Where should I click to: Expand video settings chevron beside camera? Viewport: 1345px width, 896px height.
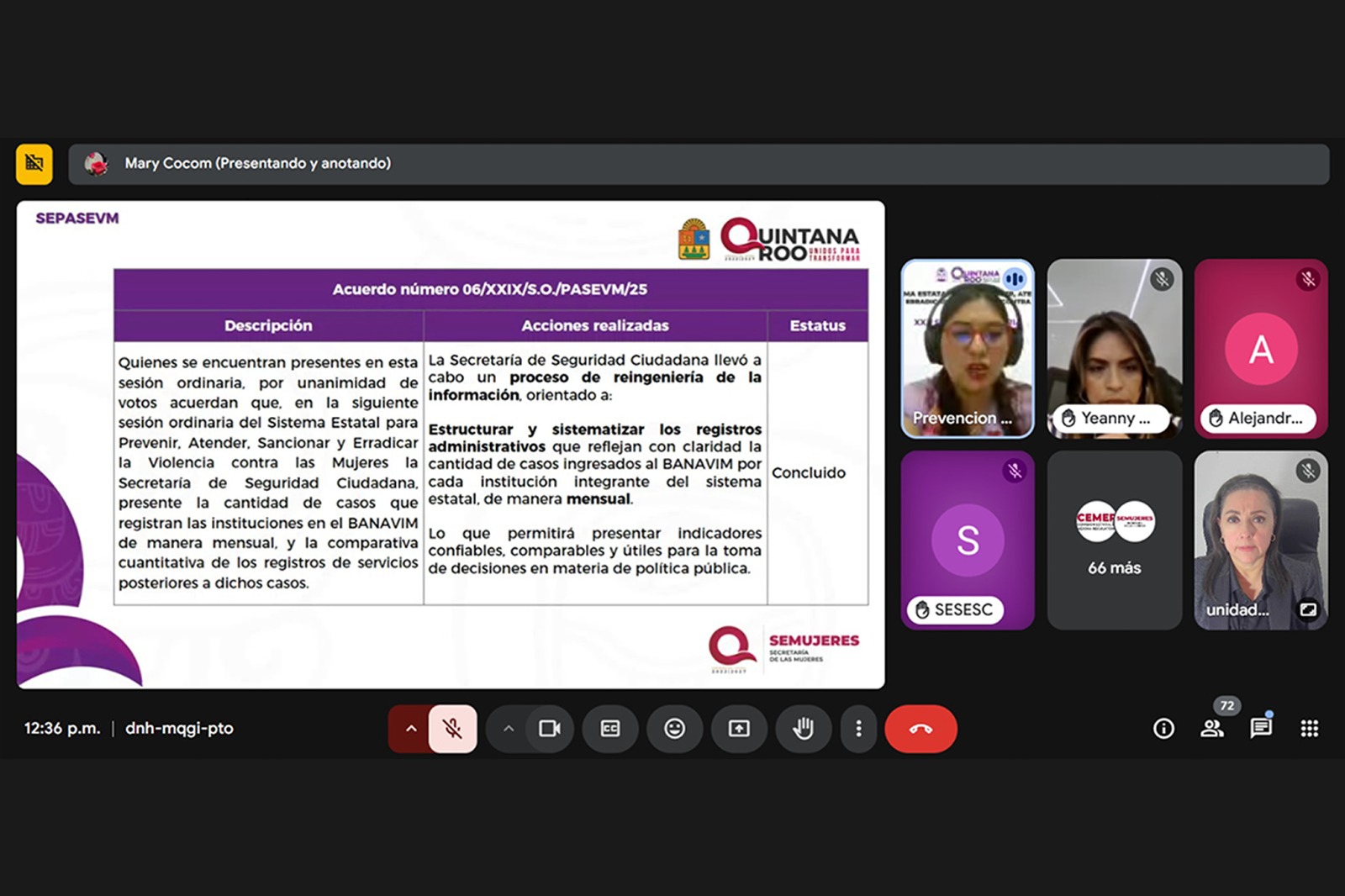(509, 729)
